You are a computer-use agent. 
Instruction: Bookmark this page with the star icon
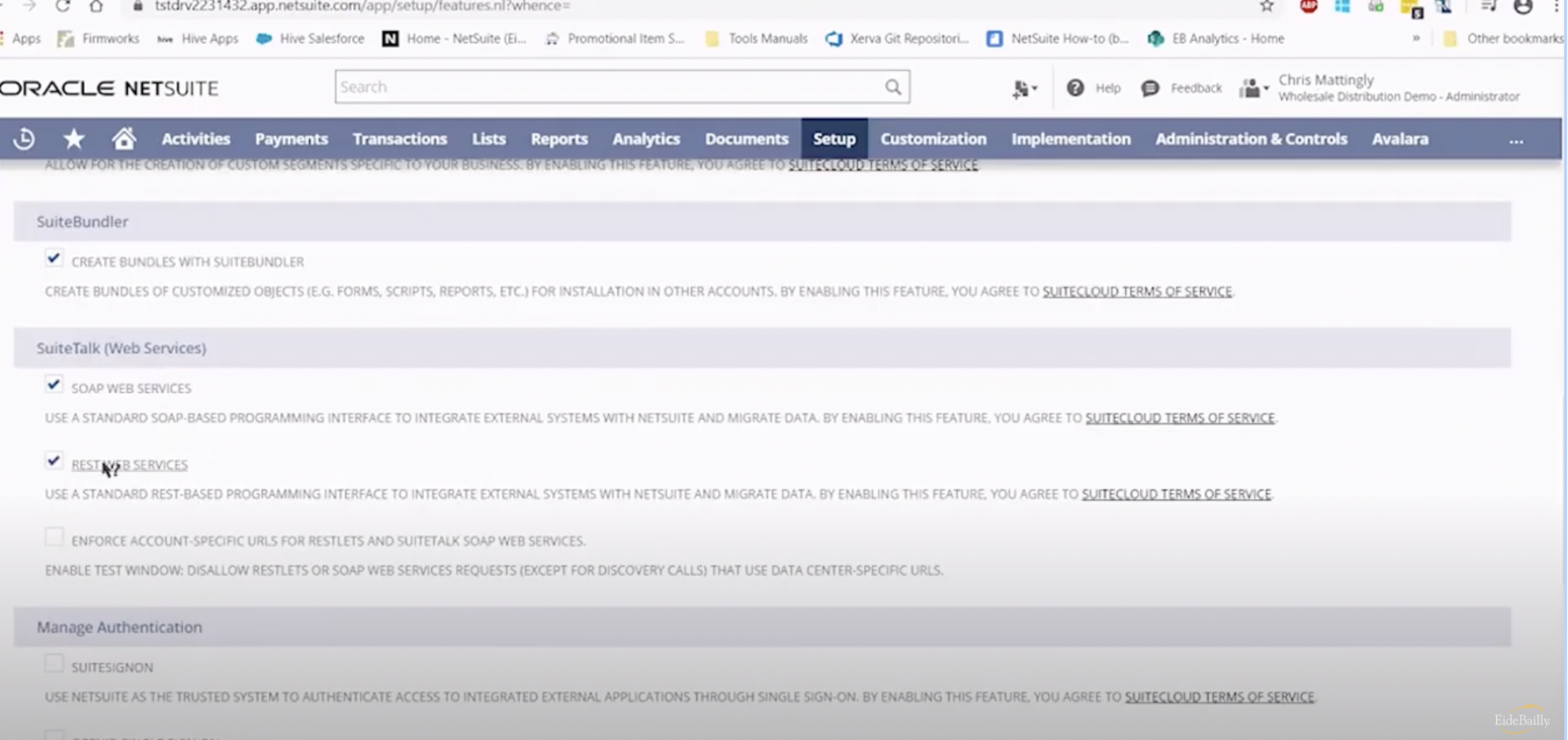point(1267,6)
